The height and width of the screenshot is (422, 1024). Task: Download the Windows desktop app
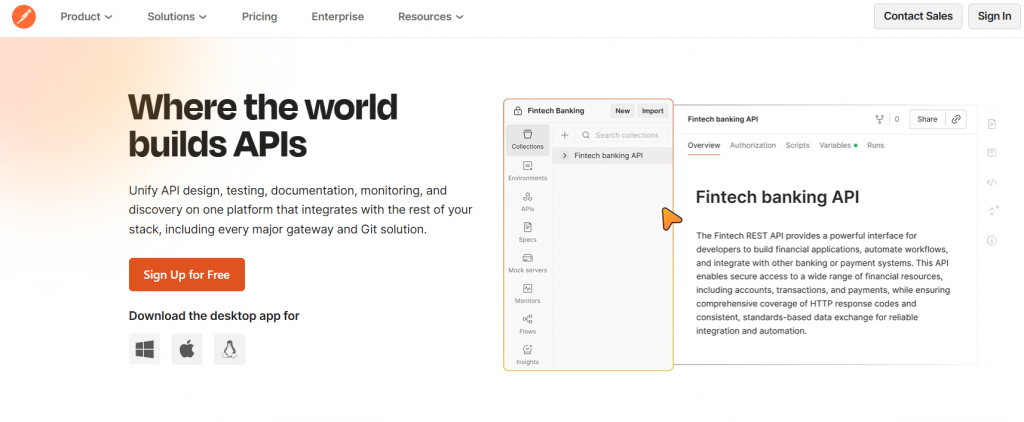[x=144, y=349]
